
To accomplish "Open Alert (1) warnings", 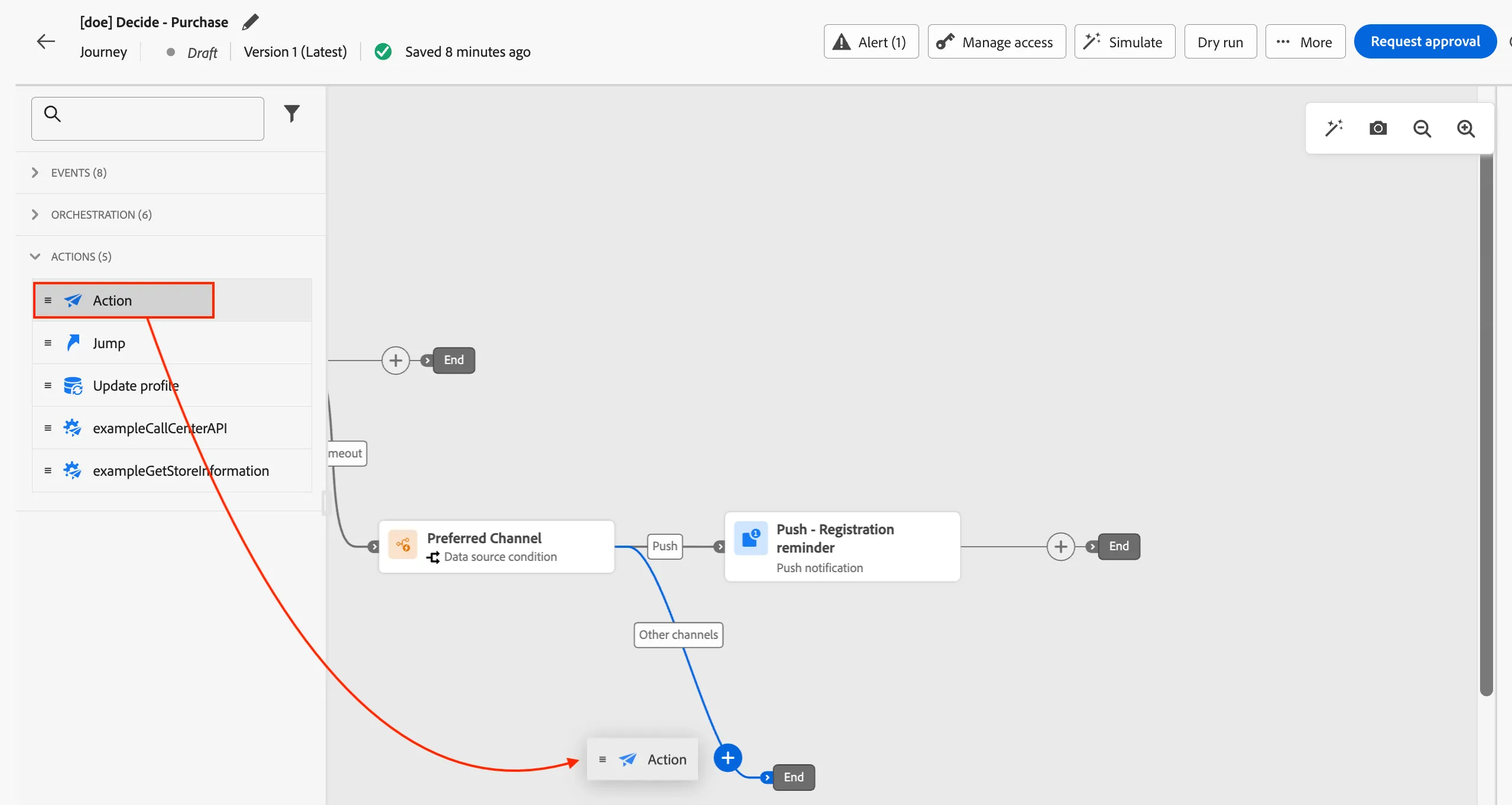I will (871, 41).
